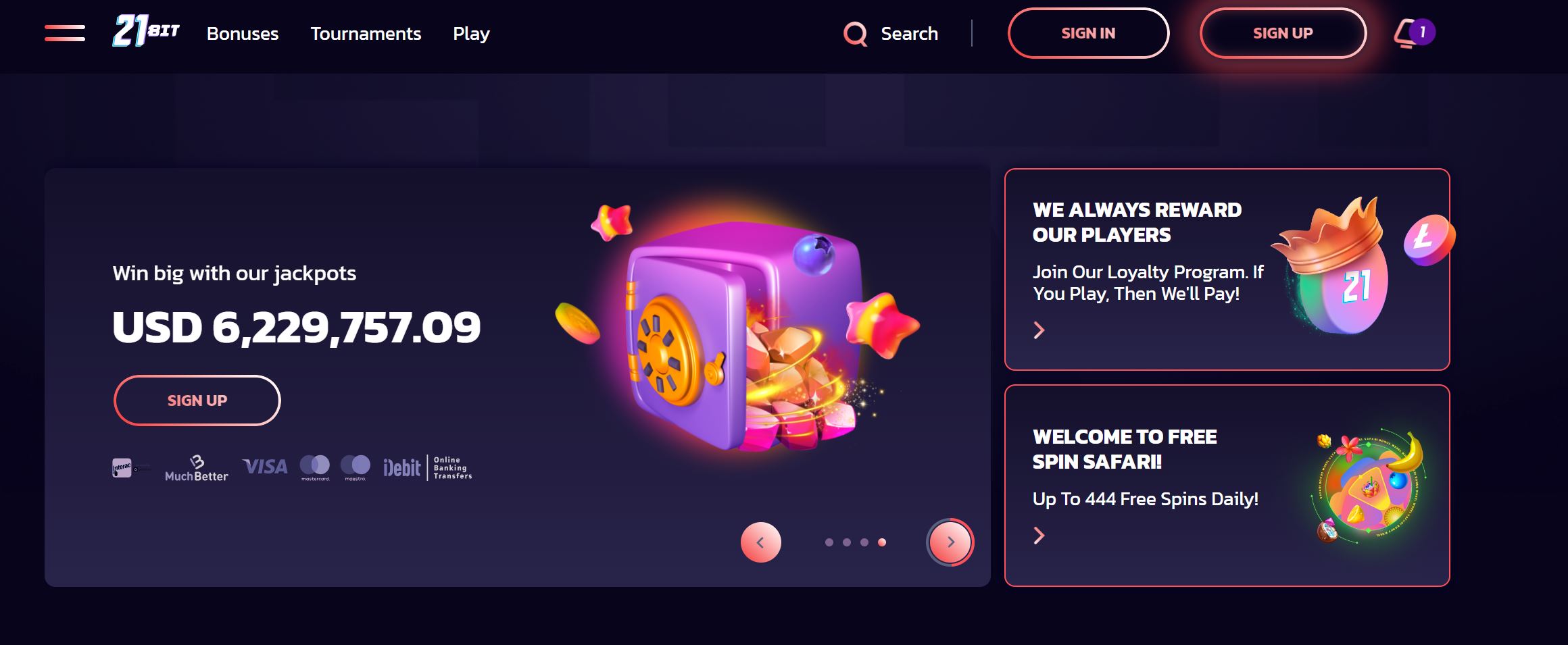The image size is (1568, 645).
Task: Select the second carousel slide dot
Action: click(847, 542)
